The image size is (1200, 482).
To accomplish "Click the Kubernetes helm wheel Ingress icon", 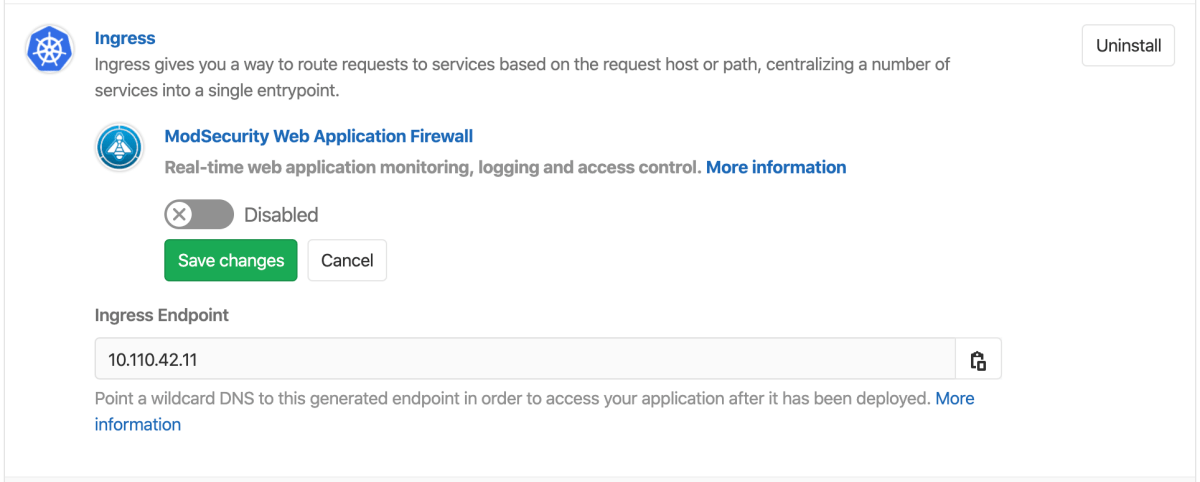I will tap(50, 50).
